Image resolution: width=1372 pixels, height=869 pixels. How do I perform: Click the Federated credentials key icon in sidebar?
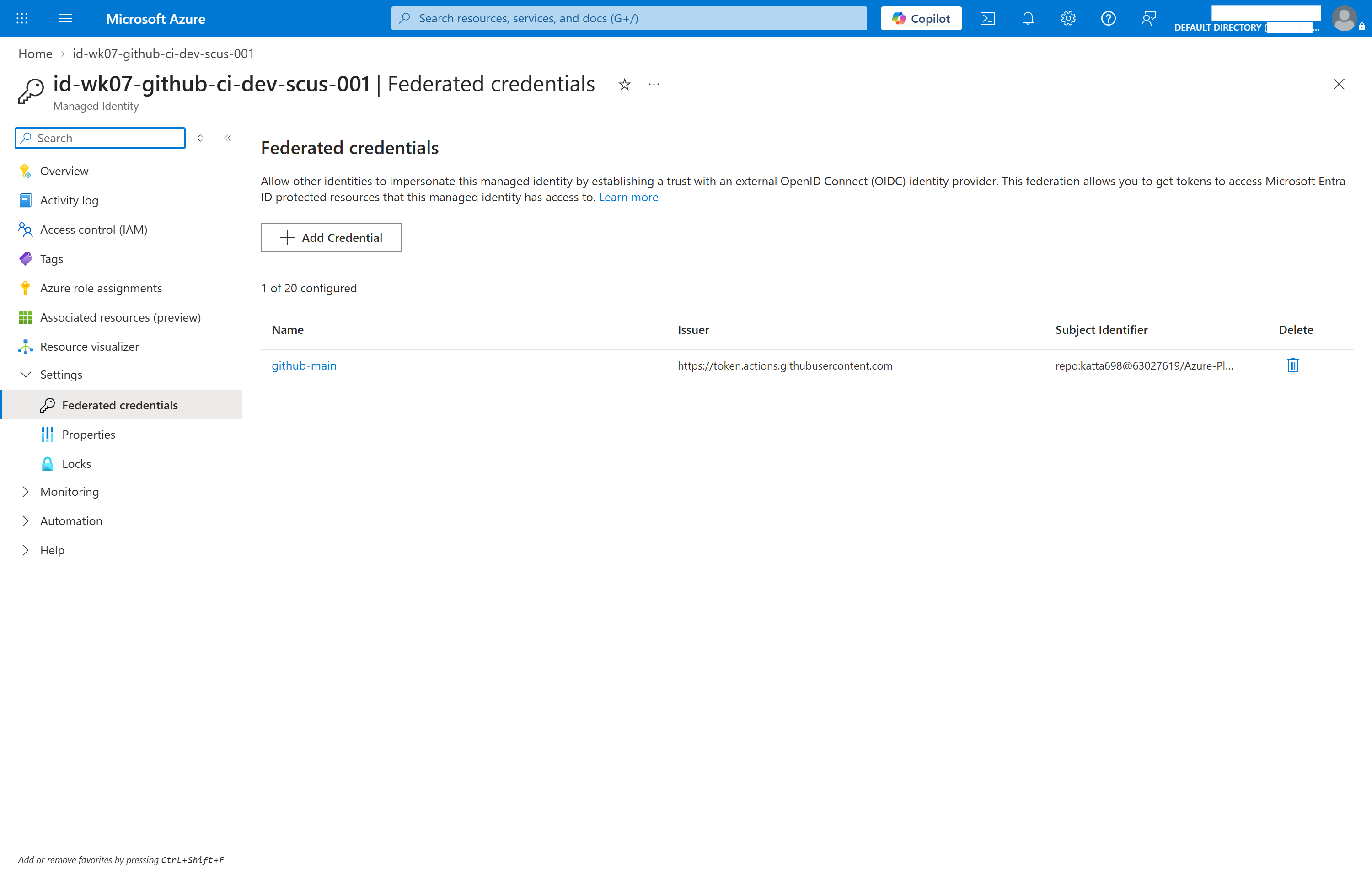click(x=47, y=405)
